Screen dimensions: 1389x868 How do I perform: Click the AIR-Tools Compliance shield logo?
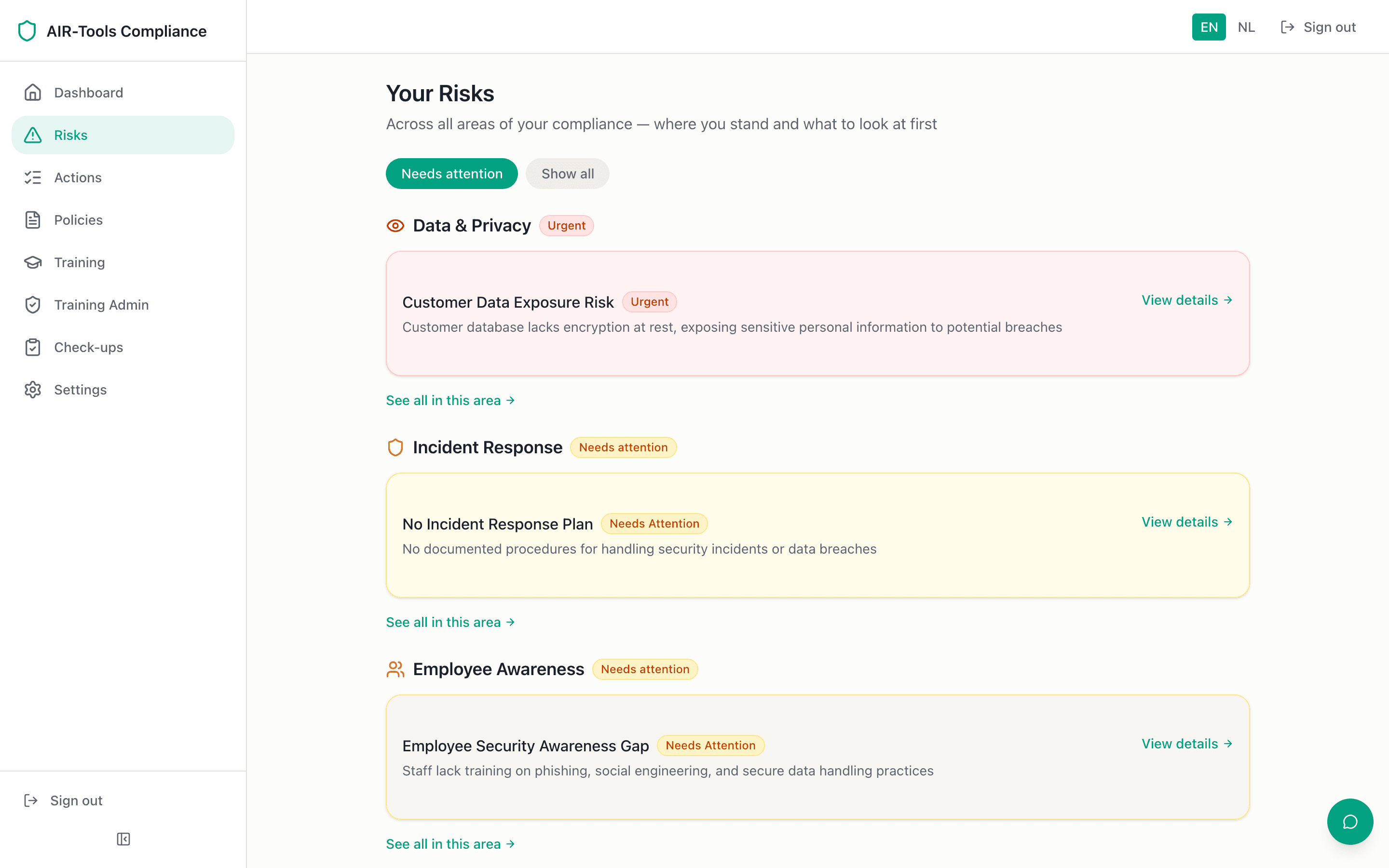coord(27,31)
